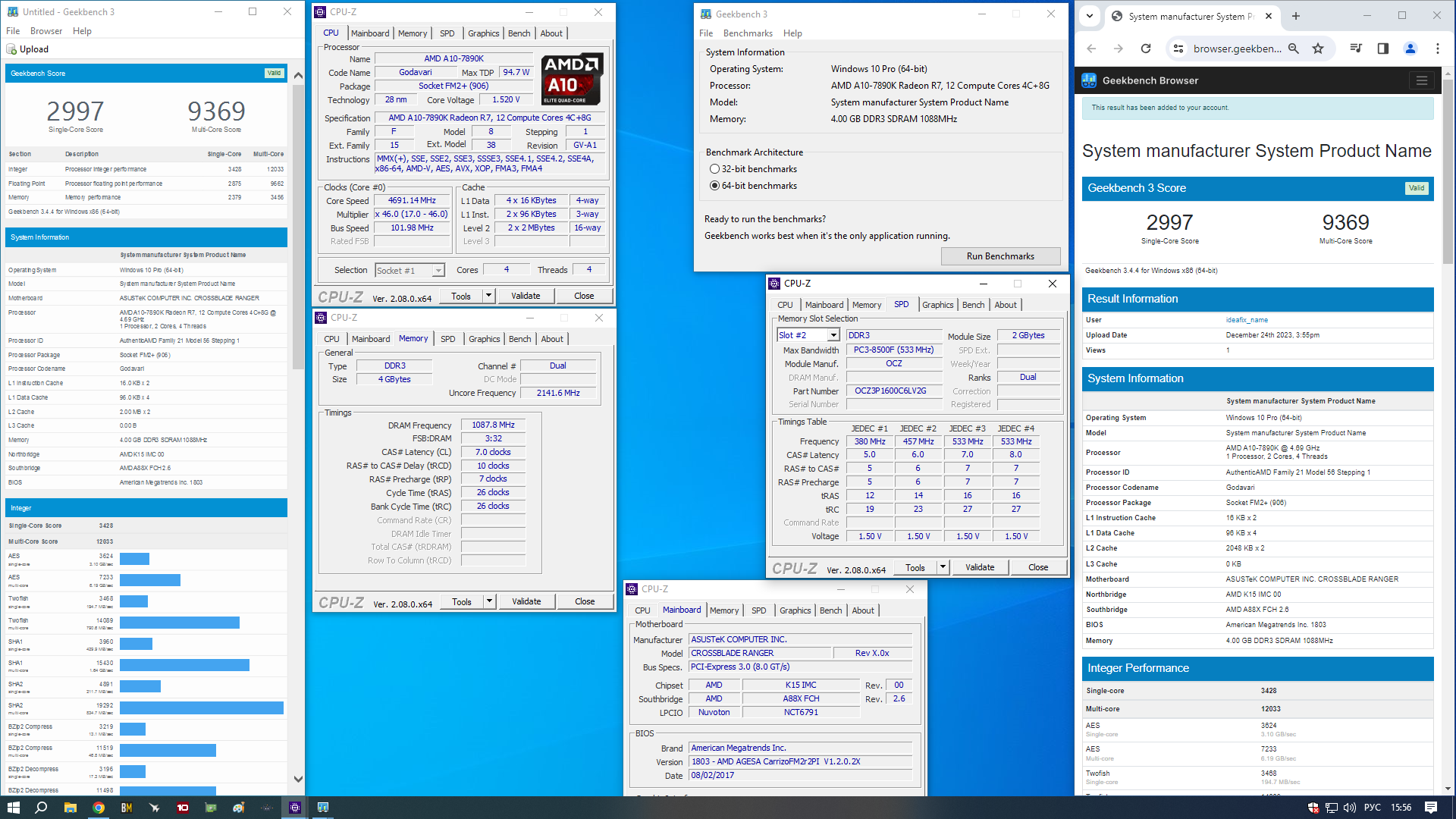Open About tab in bottom CPU-Z Mainboard window
The width and height of the screenshot is (1456, 819).
pos(863,610)
